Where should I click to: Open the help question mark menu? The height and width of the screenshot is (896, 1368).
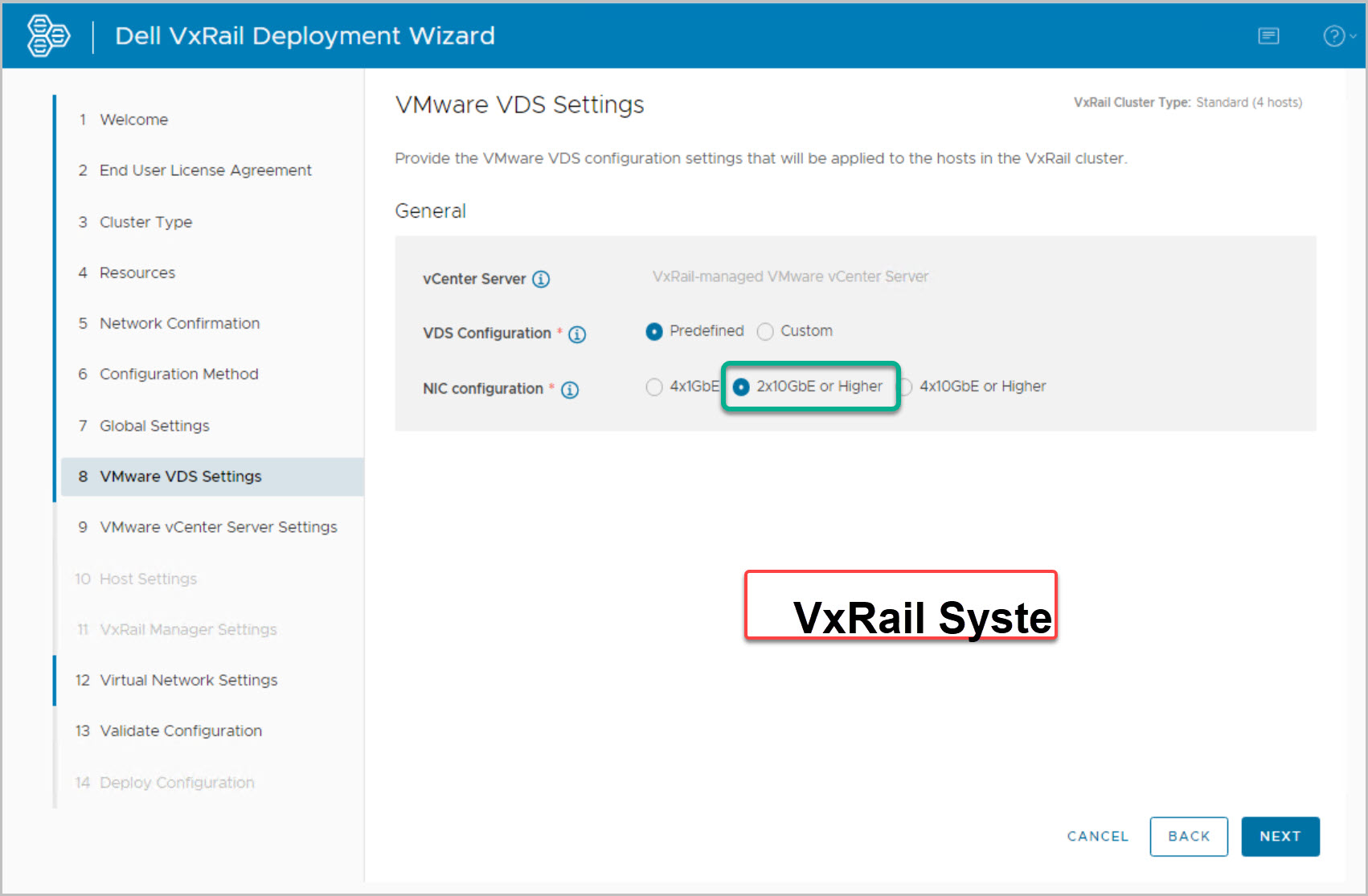[x=1334, y=36]
